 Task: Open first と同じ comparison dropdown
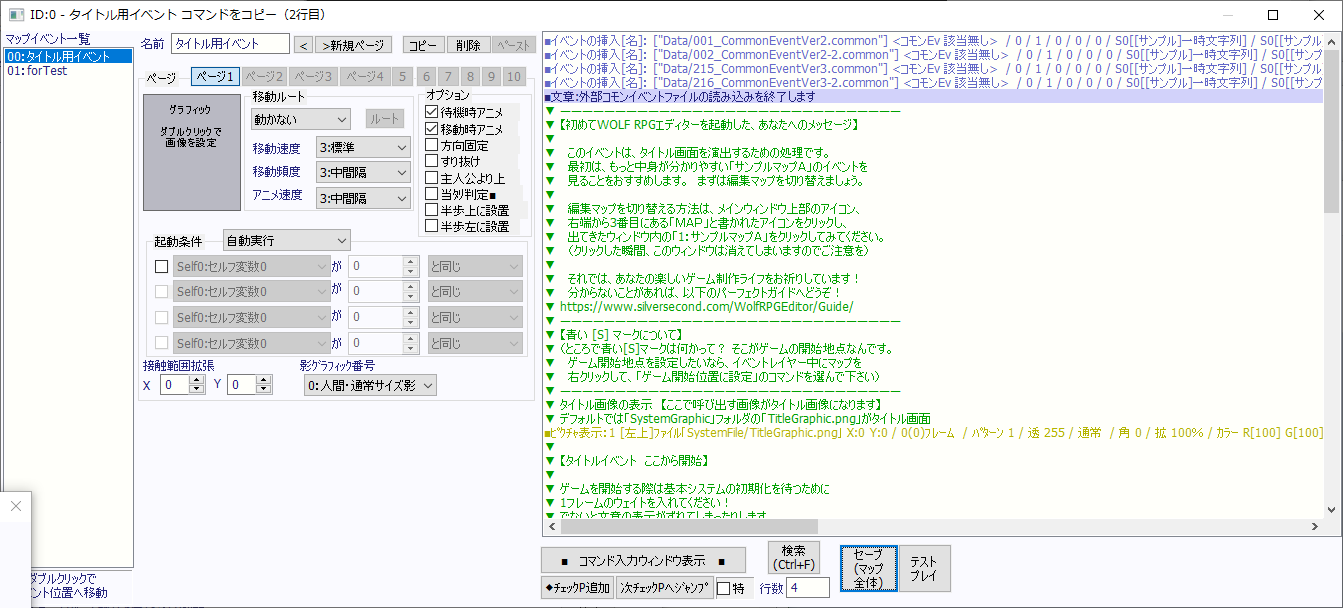click(475, 266)
